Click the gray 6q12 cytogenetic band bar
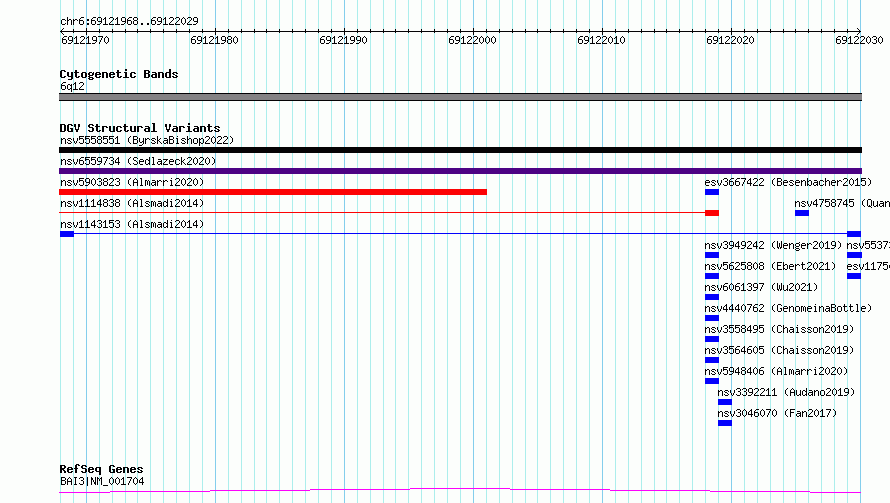 tap(460, 97)
